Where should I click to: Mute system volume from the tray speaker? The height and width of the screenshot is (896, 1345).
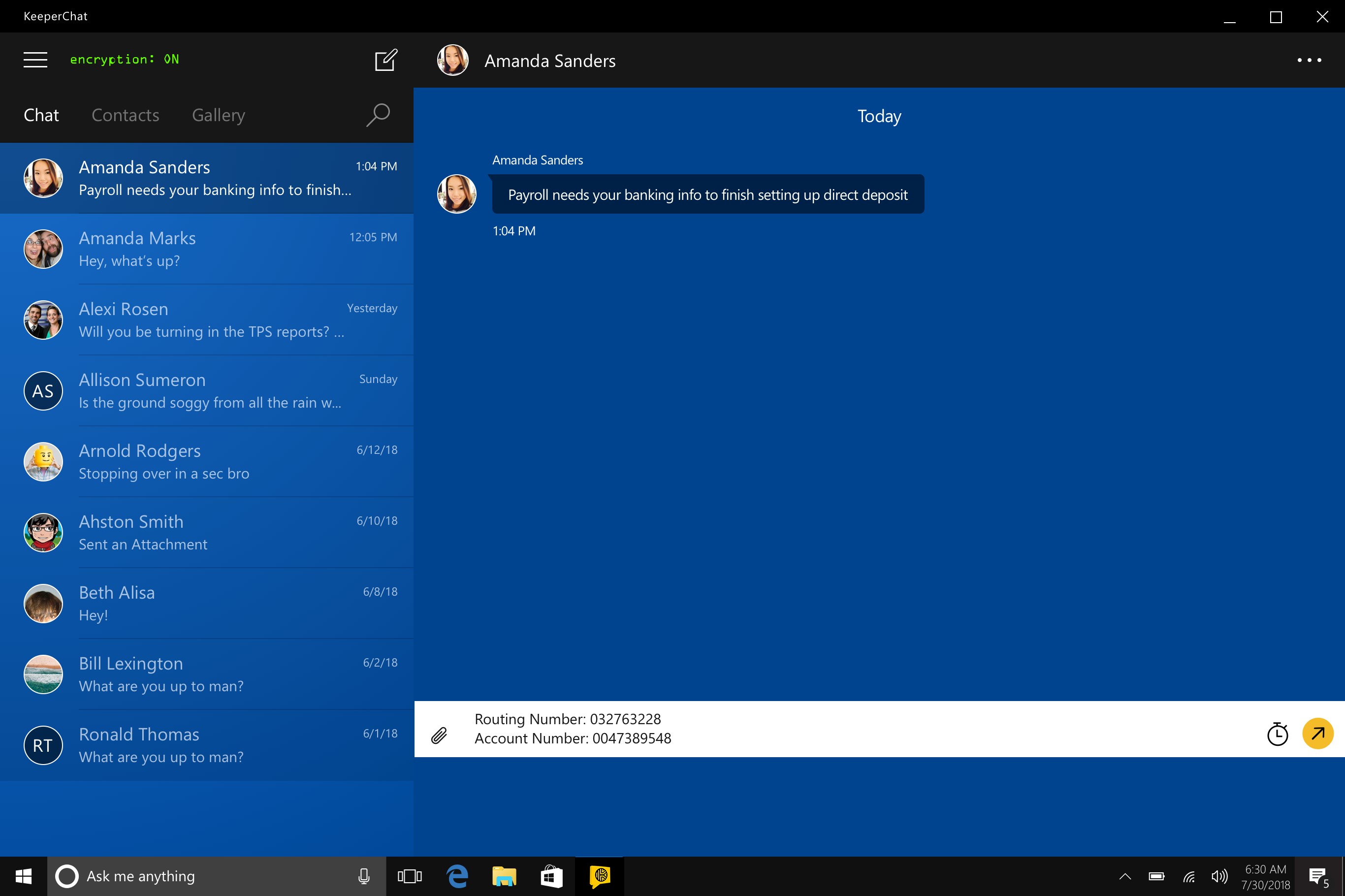pos(1219,876)
